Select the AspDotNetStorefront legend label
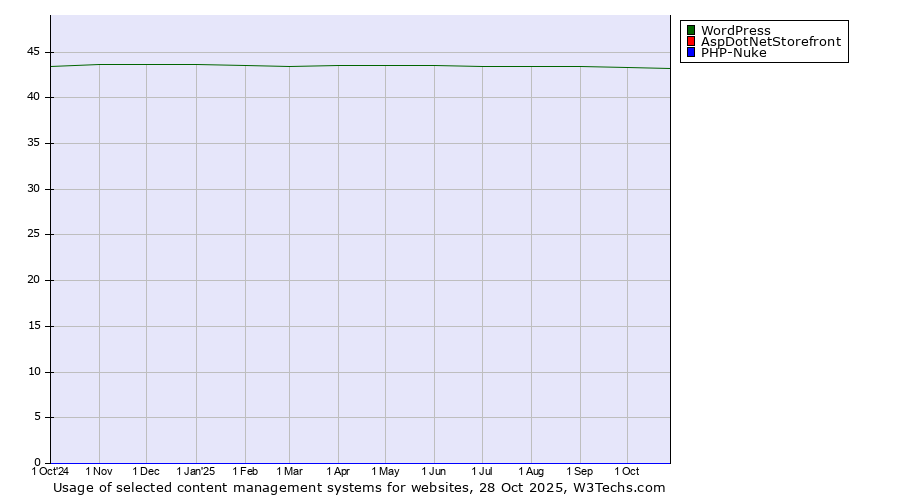Image resolution: width=900 pixels, height=500 pixels. tap(770, 42)
